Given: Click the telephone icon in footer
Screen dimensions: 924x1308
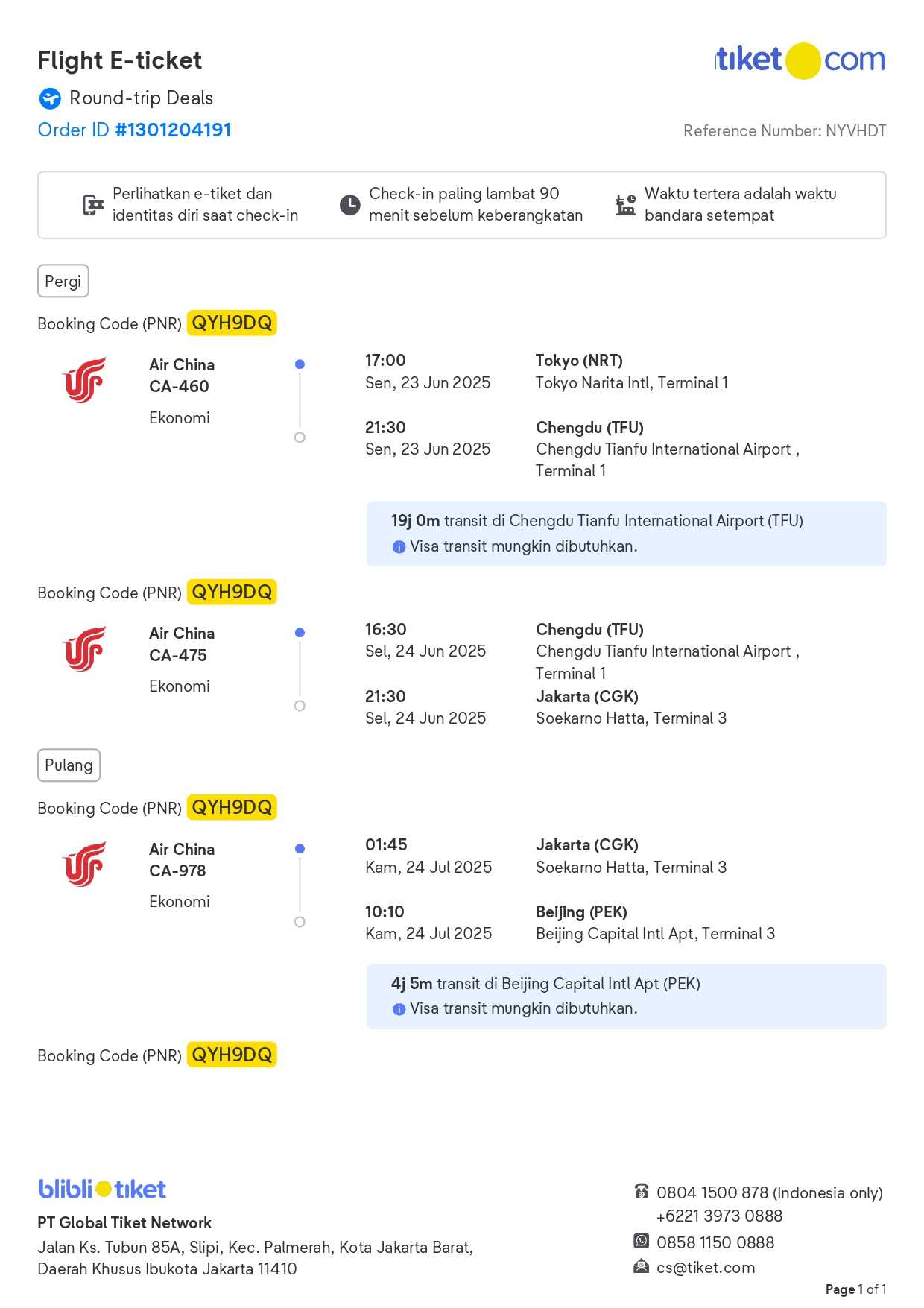Looking at the screenshot, I should (x=641, y=1191).
